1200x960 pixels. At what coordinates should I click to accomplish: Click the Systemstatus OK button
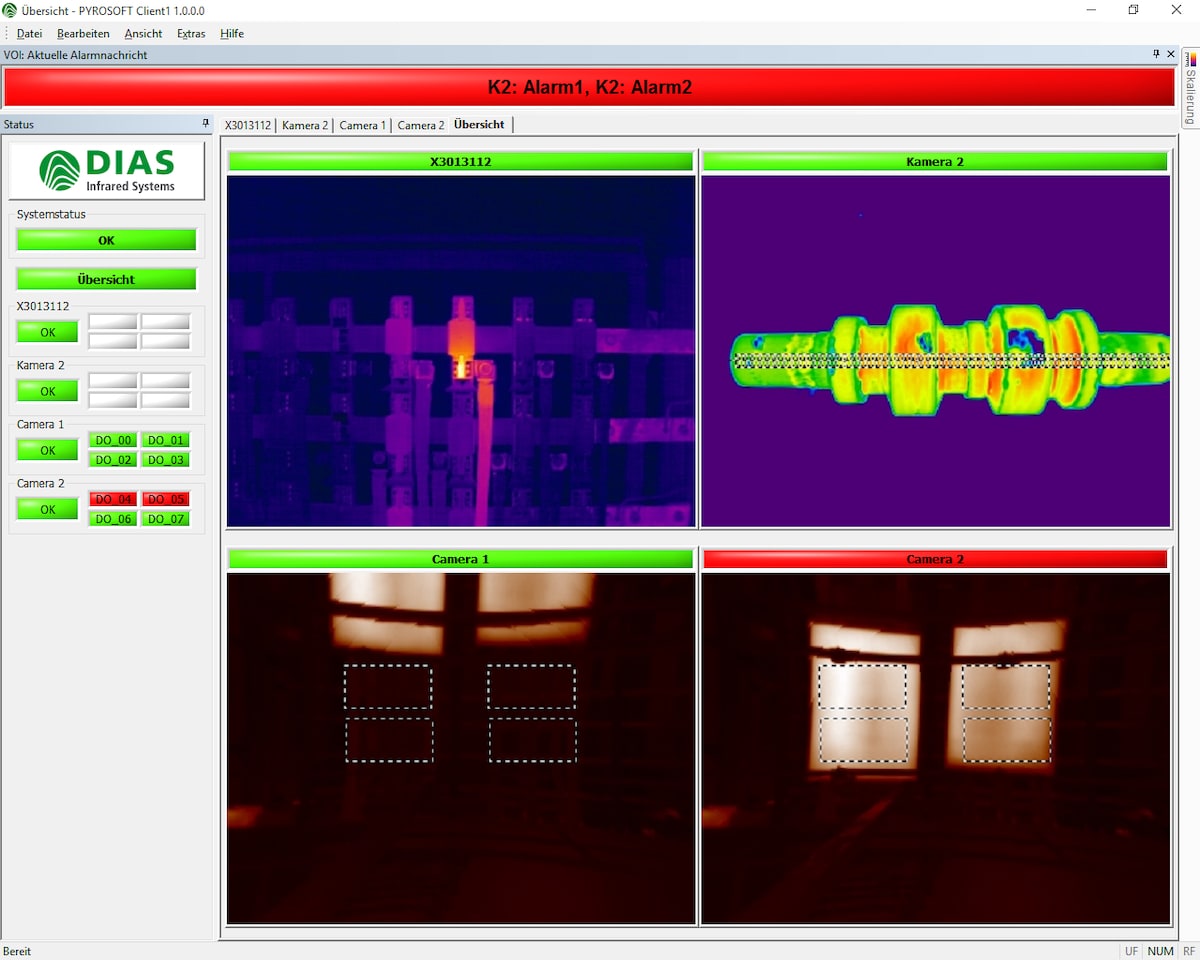click(x=106, y=240)
